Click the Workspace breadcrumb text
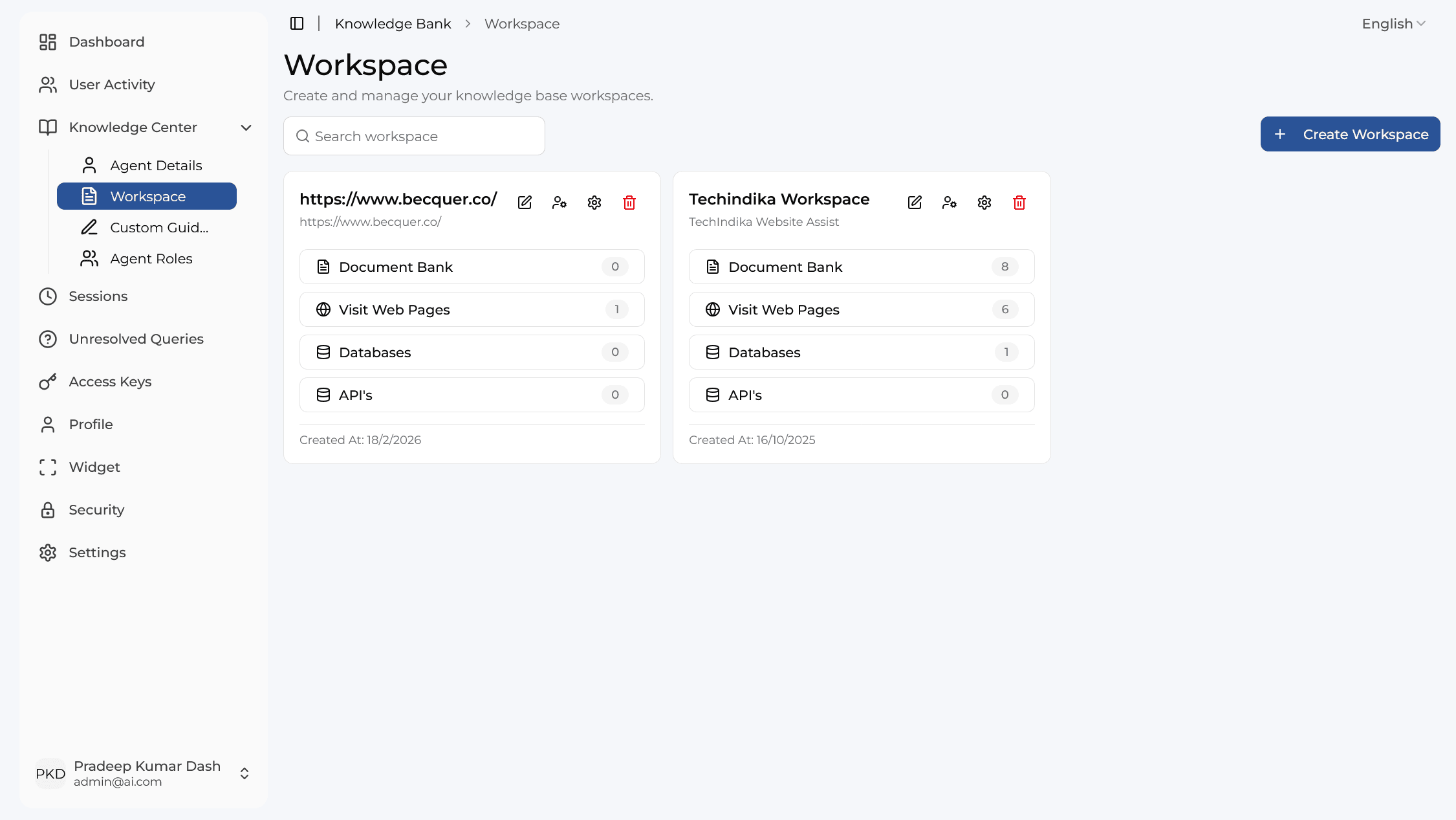1456x820 pixels. click(522, 24)
